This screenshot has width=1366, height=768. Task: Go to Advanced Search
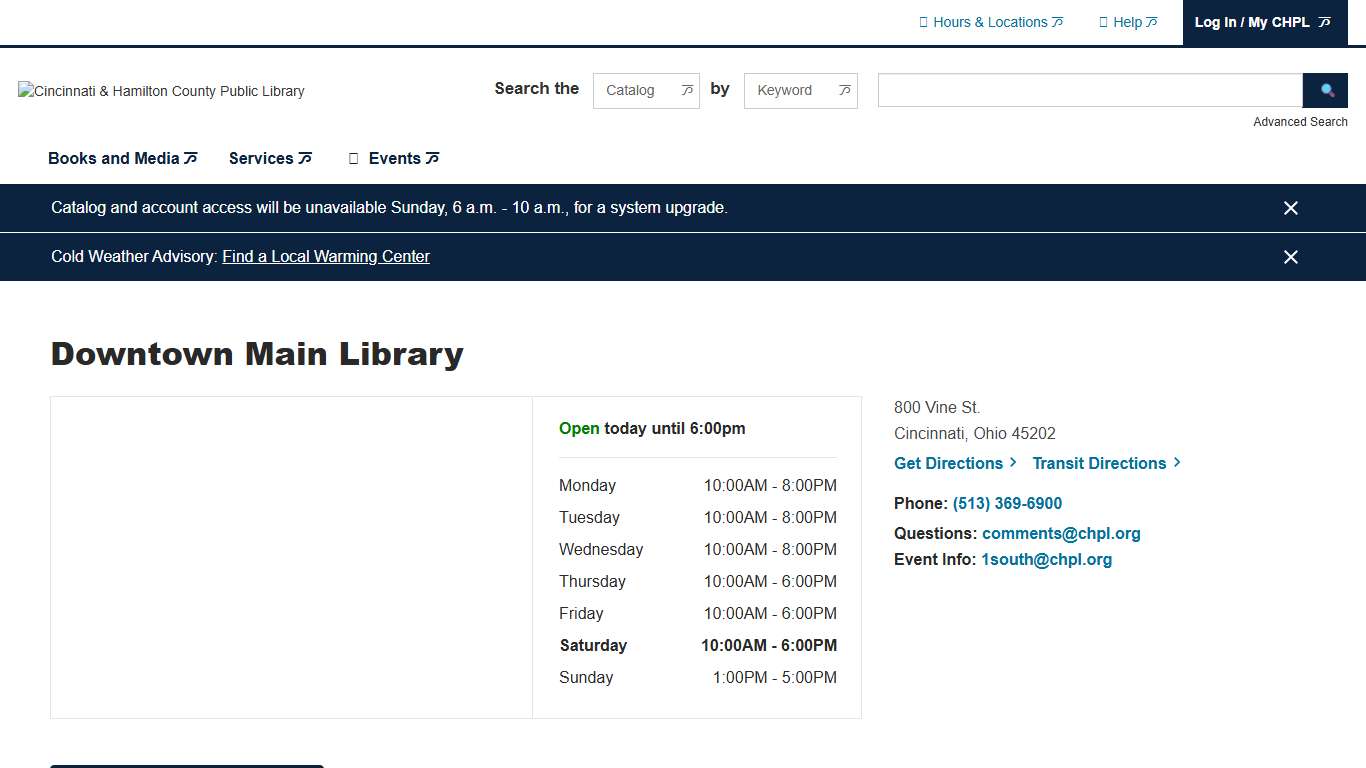click(1300, 122)
